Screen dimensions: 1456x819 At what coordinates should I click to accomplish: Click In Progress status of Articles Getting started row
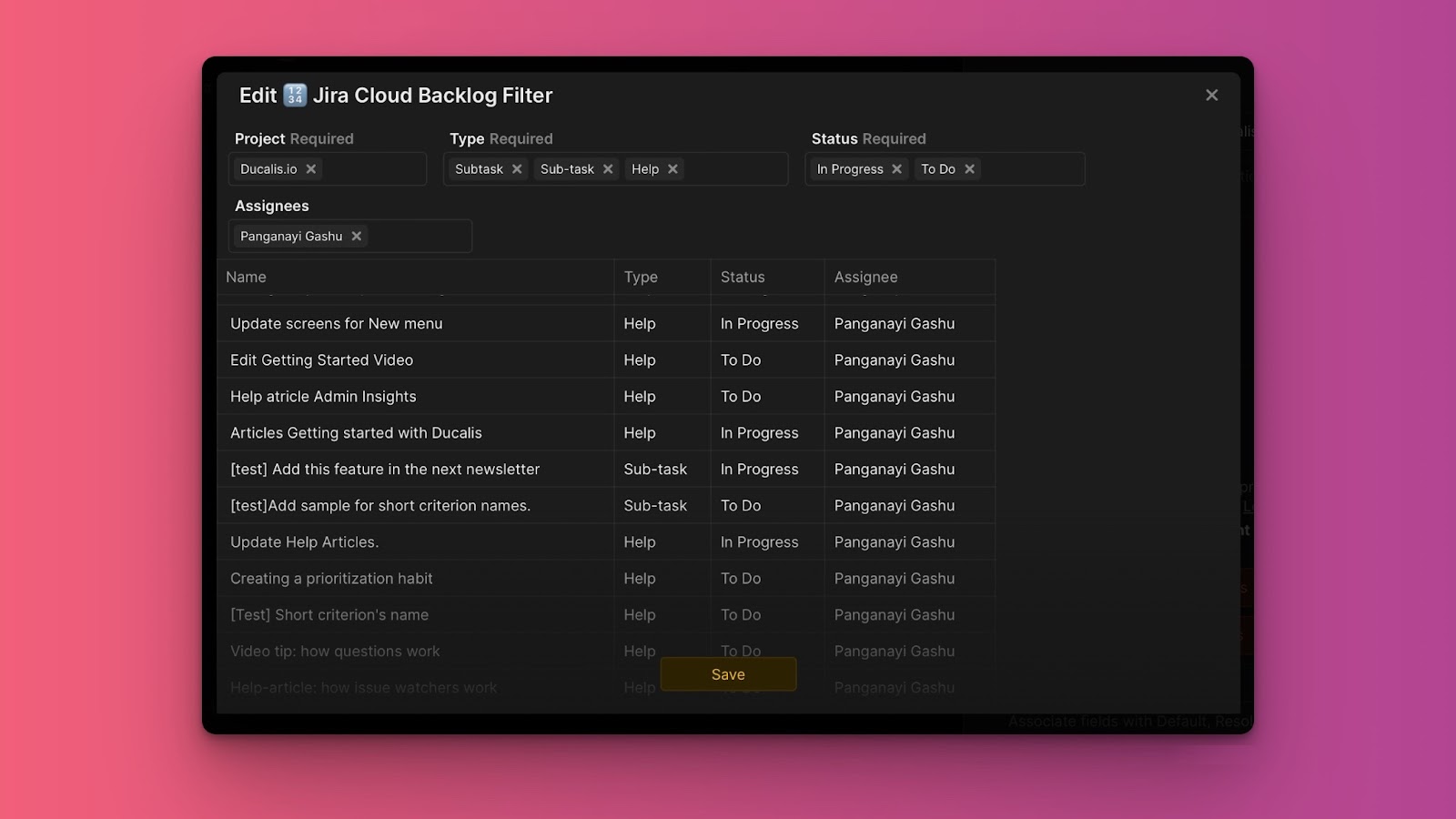click(x=759, y=433)
